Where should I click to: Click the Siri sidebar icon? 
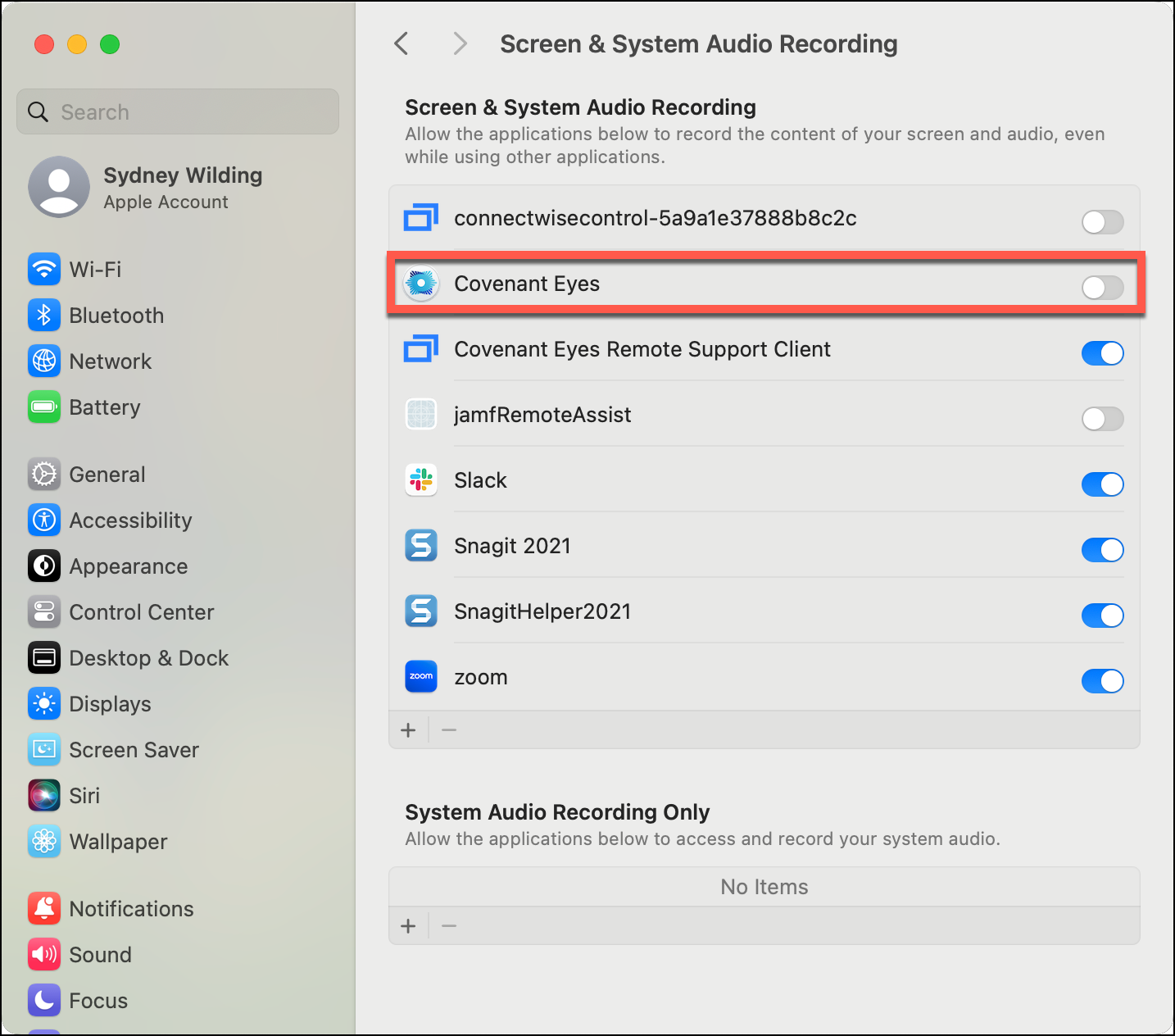click(x=44, y=795)
